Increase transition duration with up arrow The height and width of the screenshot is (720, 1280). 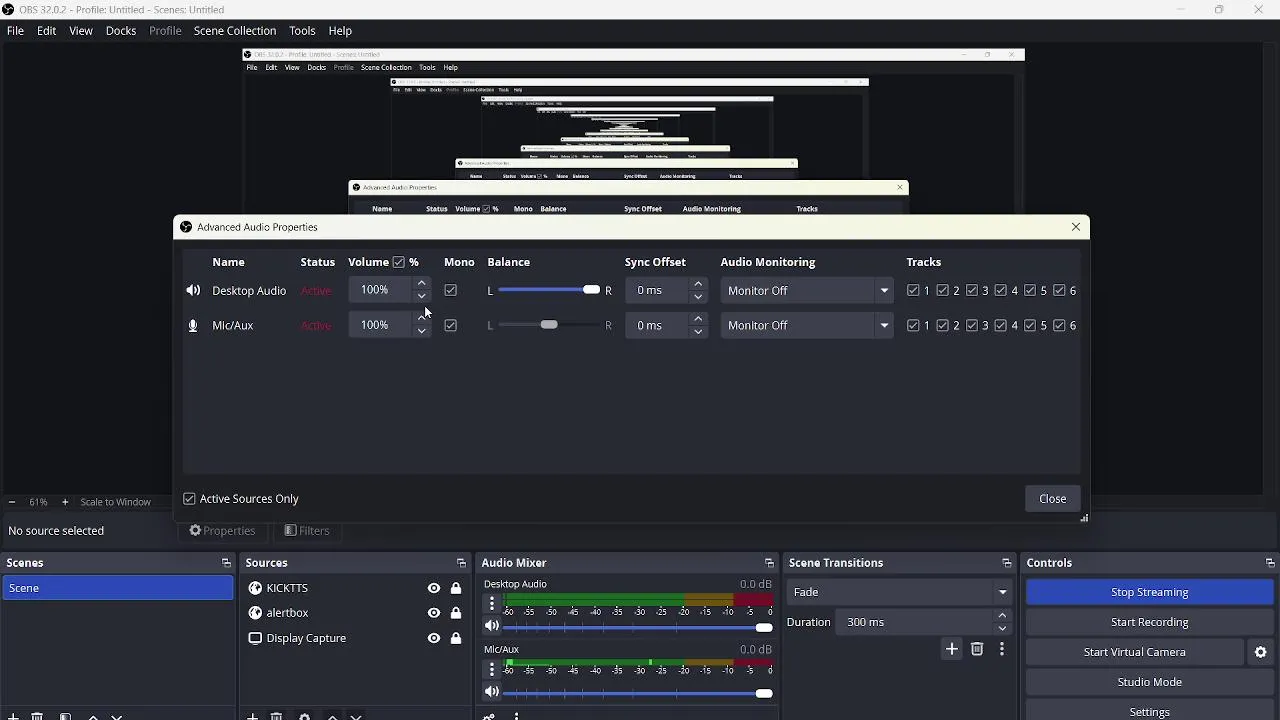tap(1003, 616)
